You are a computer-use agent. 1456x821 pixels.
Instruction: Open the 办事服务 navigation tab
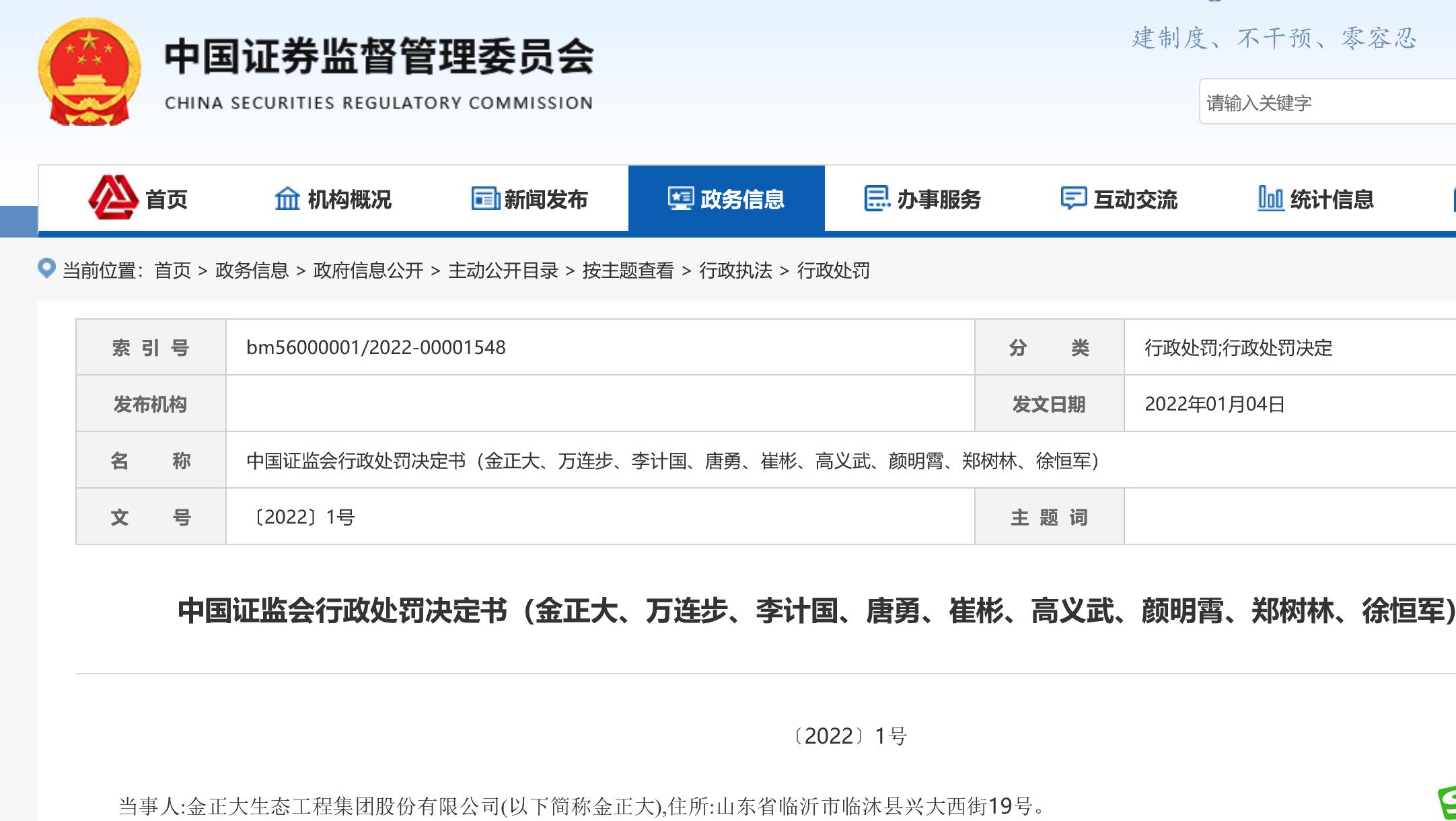point(923,199)
